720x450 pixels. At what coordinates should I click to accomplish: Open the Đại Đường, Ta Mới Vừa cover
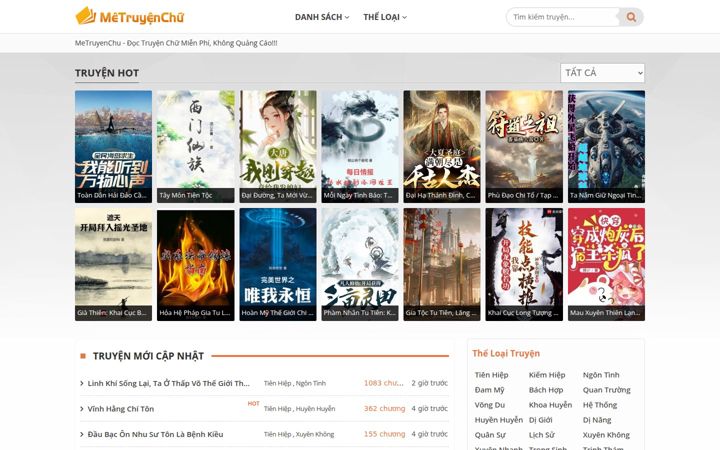[278, 146]
